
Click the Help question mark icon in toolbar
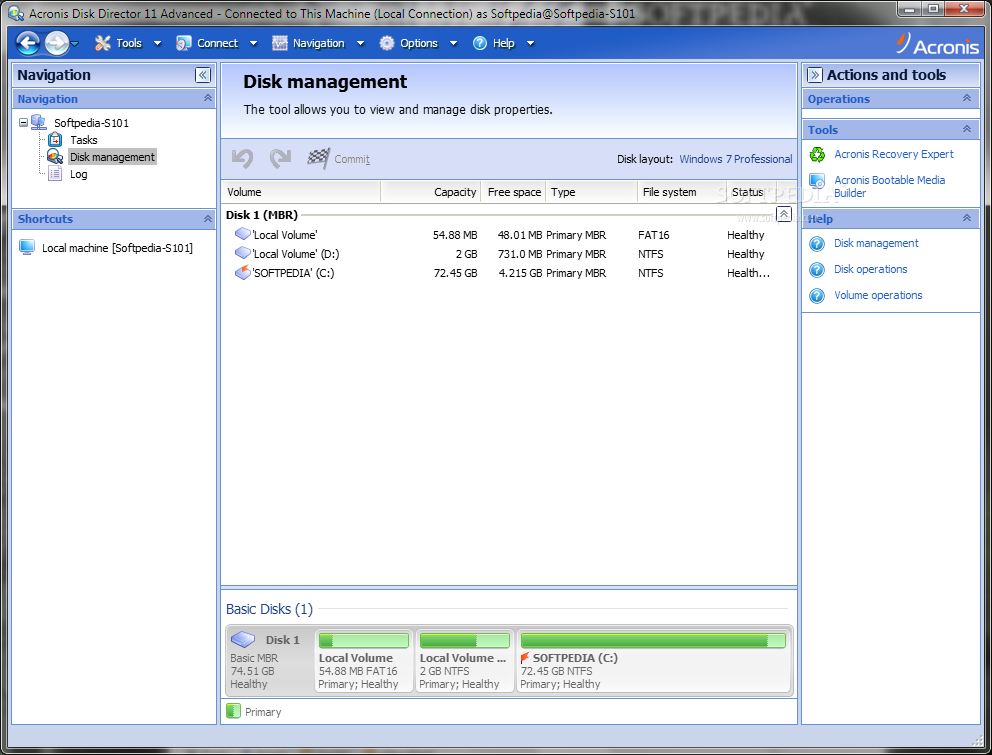[x=480, y=43]
